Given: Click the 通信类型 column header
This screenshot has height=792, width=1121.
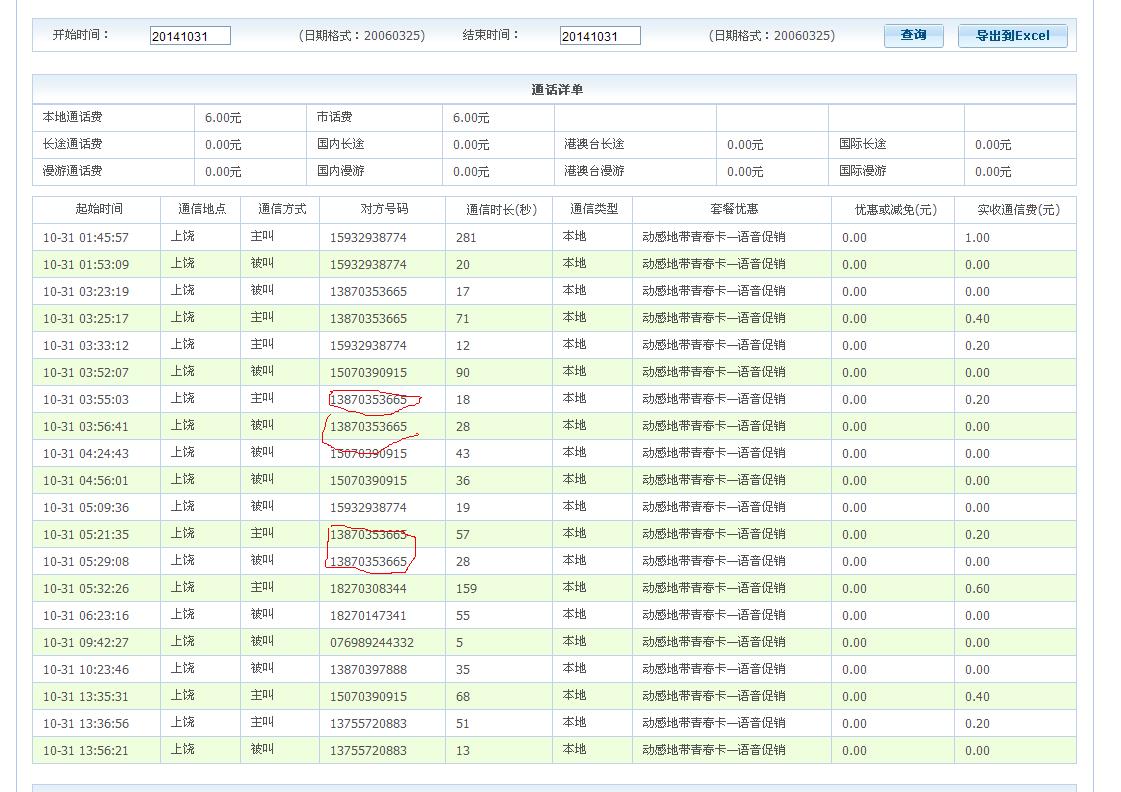Looking at the screenshot, I should (x=594, y=209).
